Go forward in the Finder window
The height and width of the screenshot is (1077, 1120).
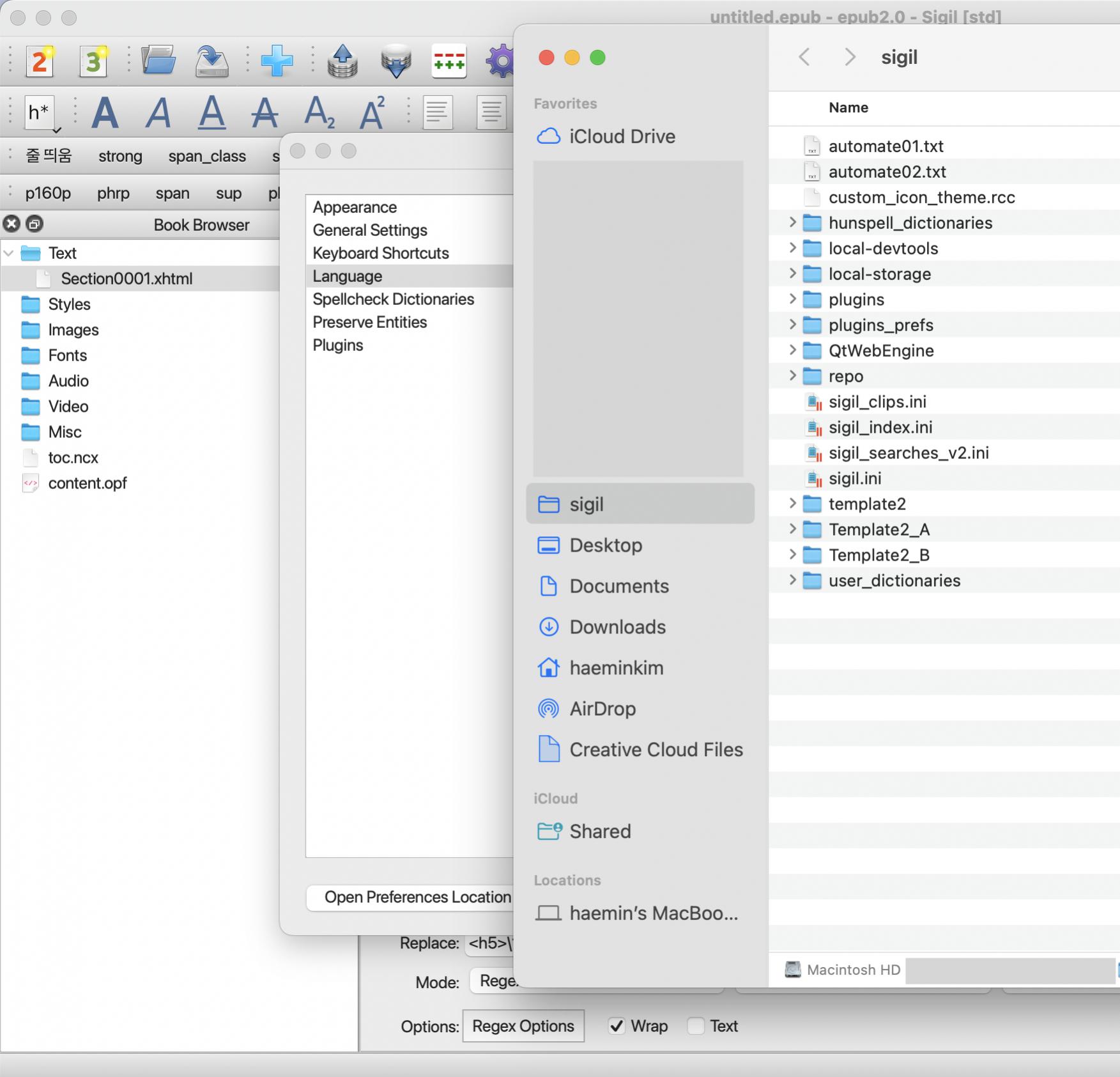[x=850, y=57]
